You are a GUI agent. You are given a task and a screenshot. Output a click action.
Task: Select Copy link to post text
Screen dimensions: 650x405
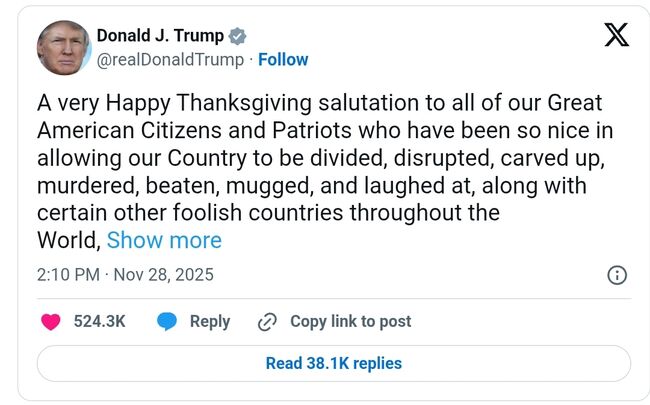point(350,322)
